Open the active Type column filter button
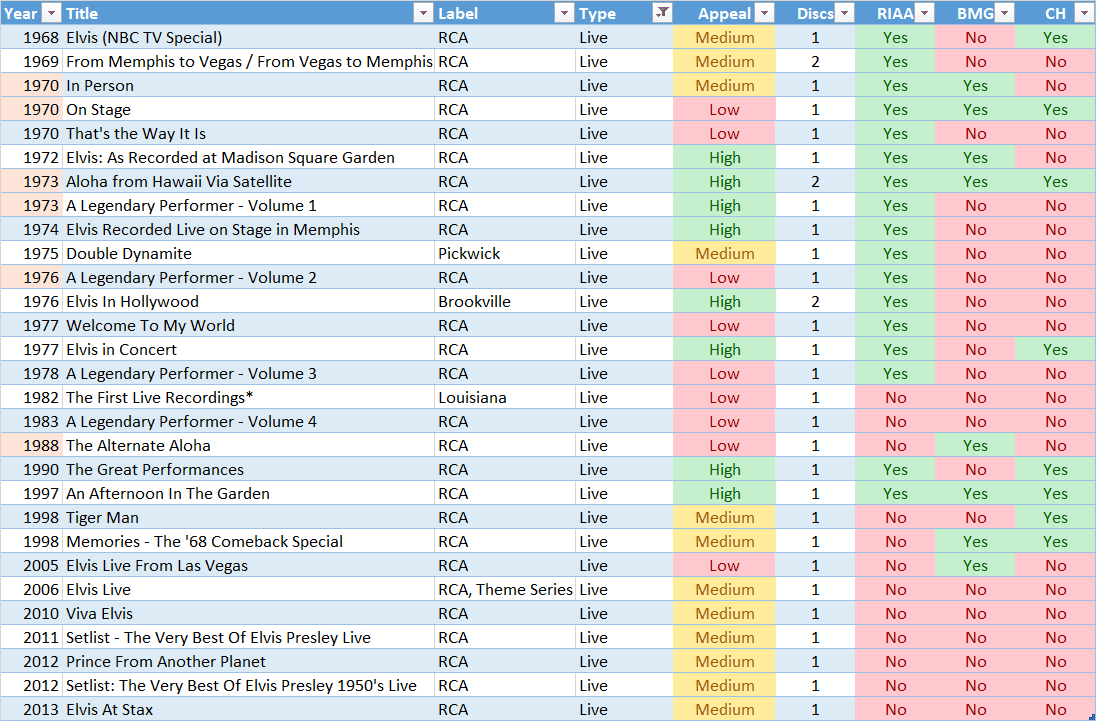This screenshot has width=1096, height=721. coord(662,13)
